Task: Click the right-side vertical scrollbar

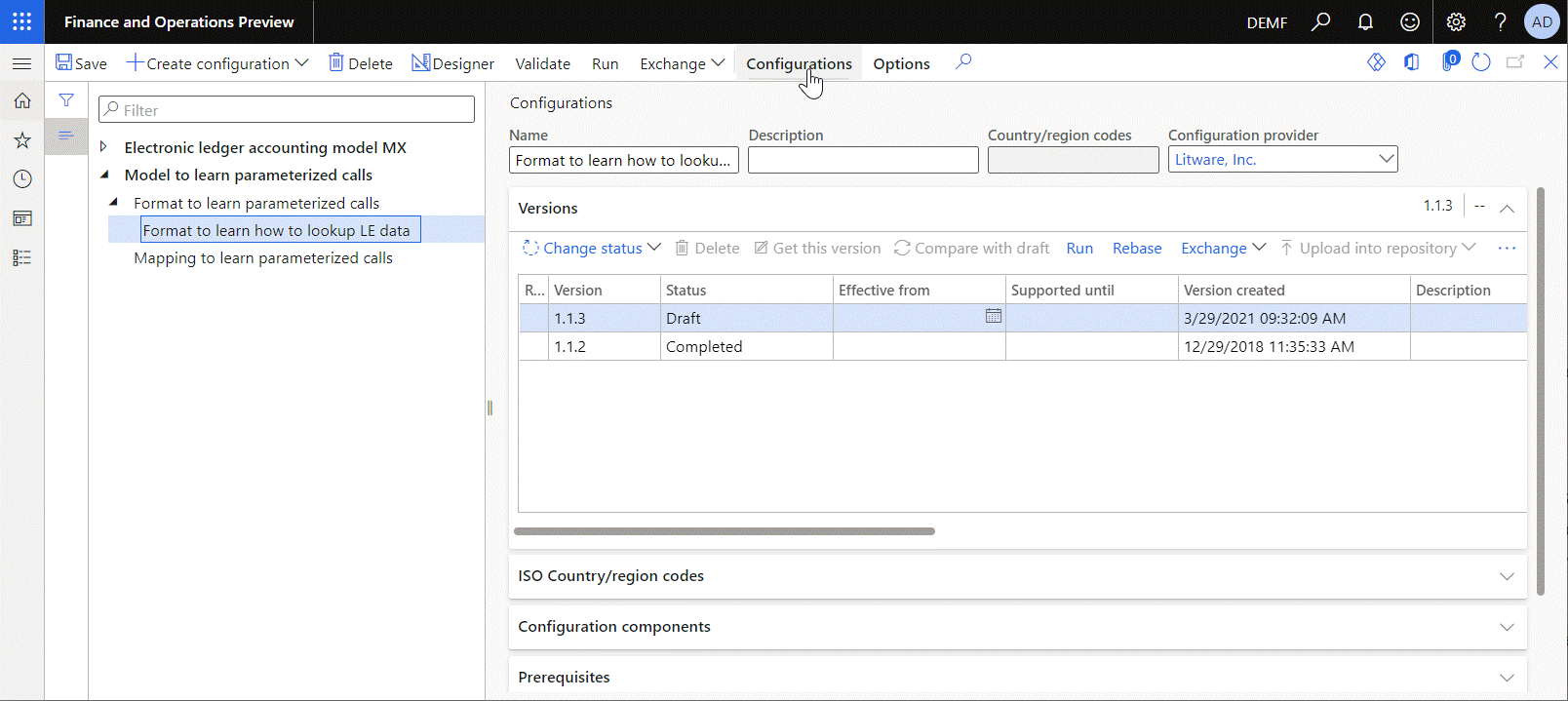Action: tap(1541, 390)
